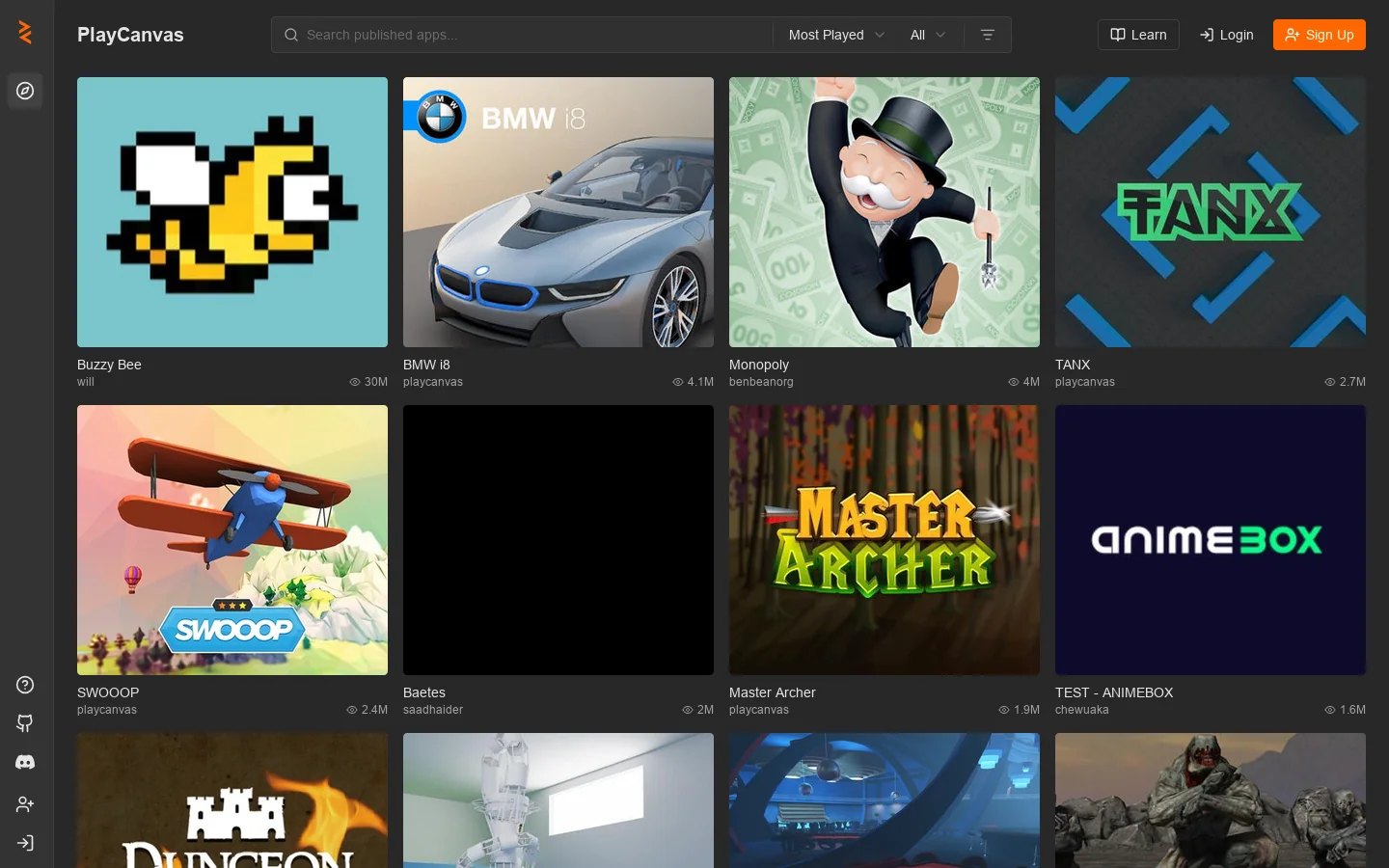Click the Master Archer title link
This screenshot has width=1389, height=868.
pos(773,692)
